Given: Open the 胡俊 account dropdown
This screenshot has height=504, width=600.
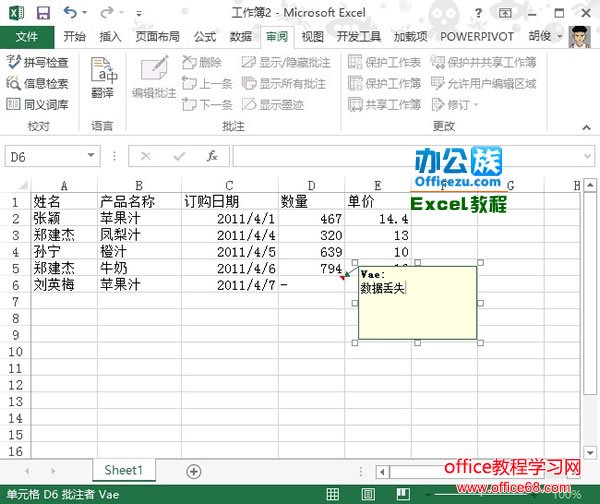Looking at the screenshot, I should point(546,36).
